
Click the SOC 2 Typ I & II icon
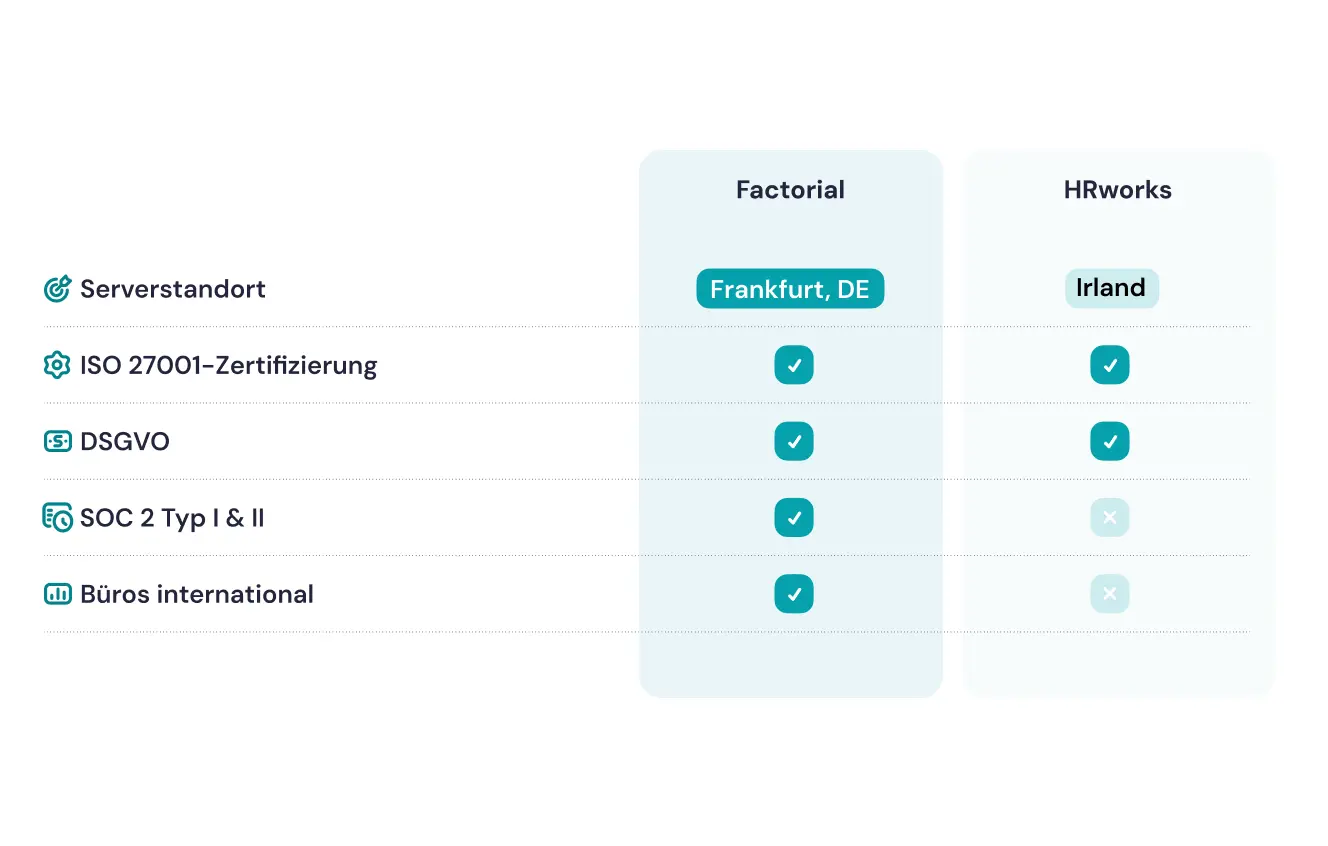pos(58,518)
